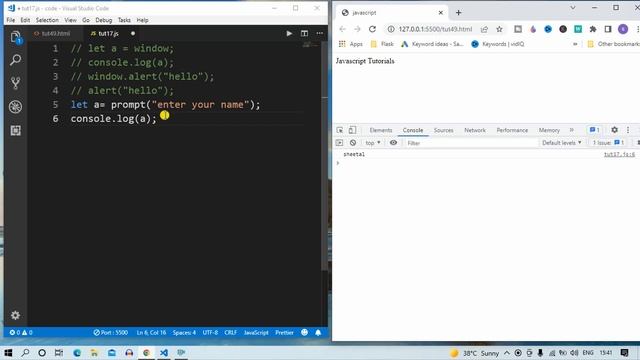Open DevTools settings gear

pyautogui.click(x=614, y=130)
